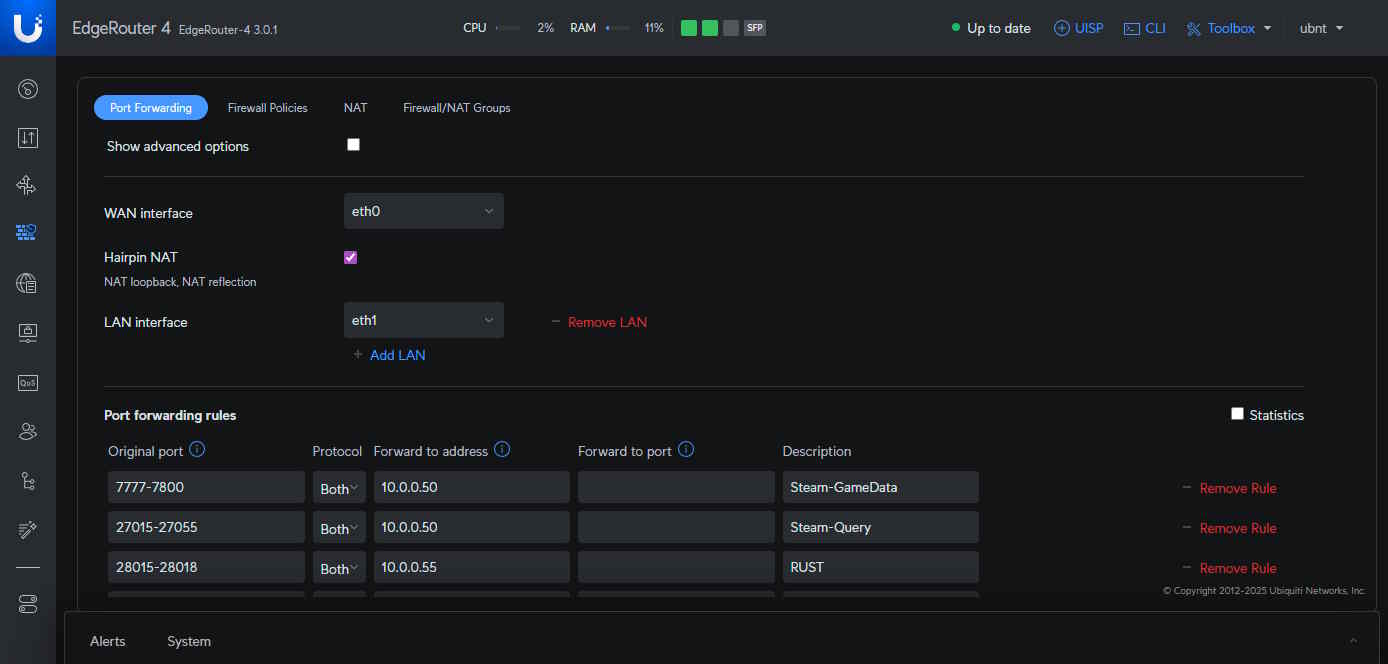Switch to the NAT tab
The height and width of the screenshot is (664, 1388).
pos(355,107)
